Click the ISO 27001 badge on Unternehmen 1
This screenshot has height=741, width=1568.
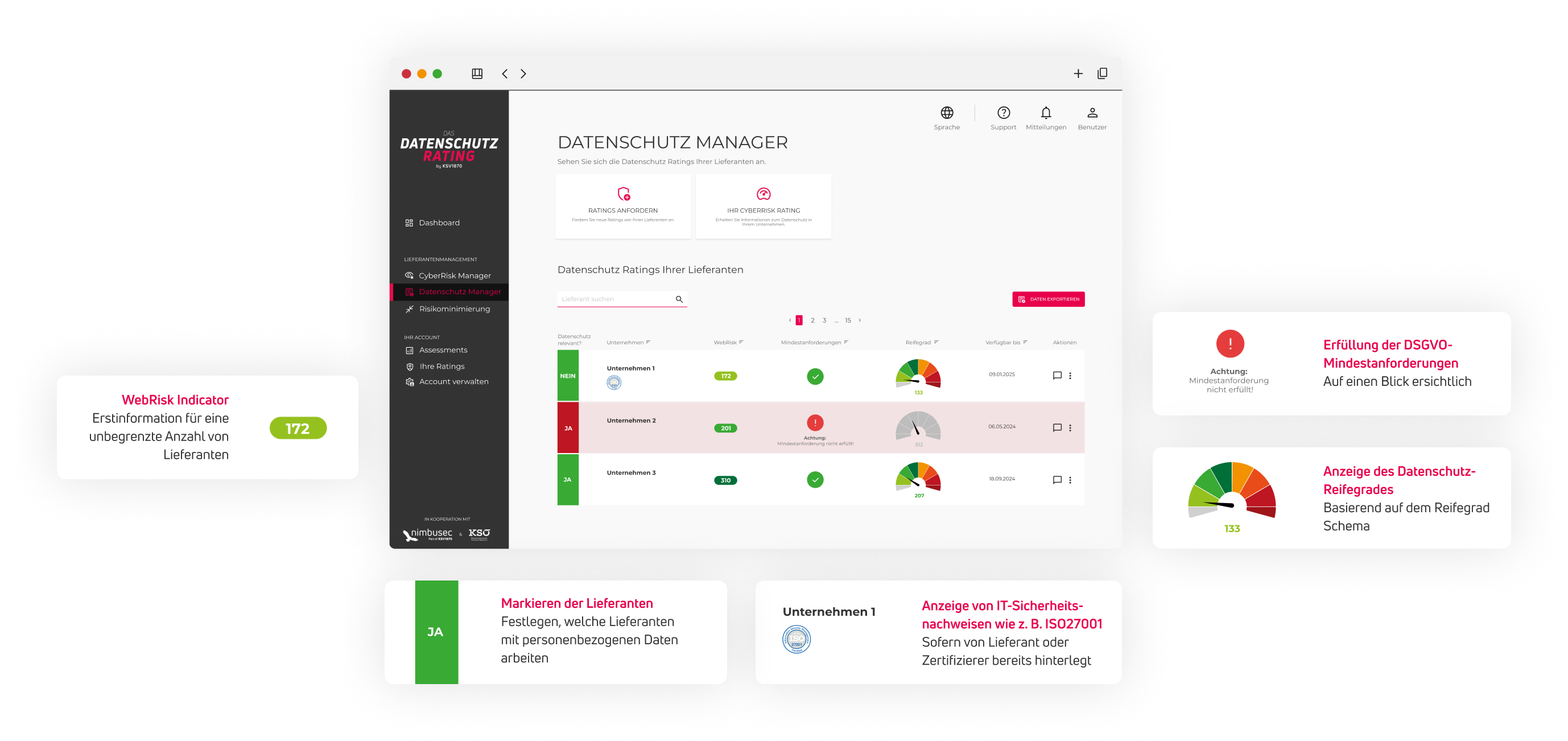[x=614, y=384]
